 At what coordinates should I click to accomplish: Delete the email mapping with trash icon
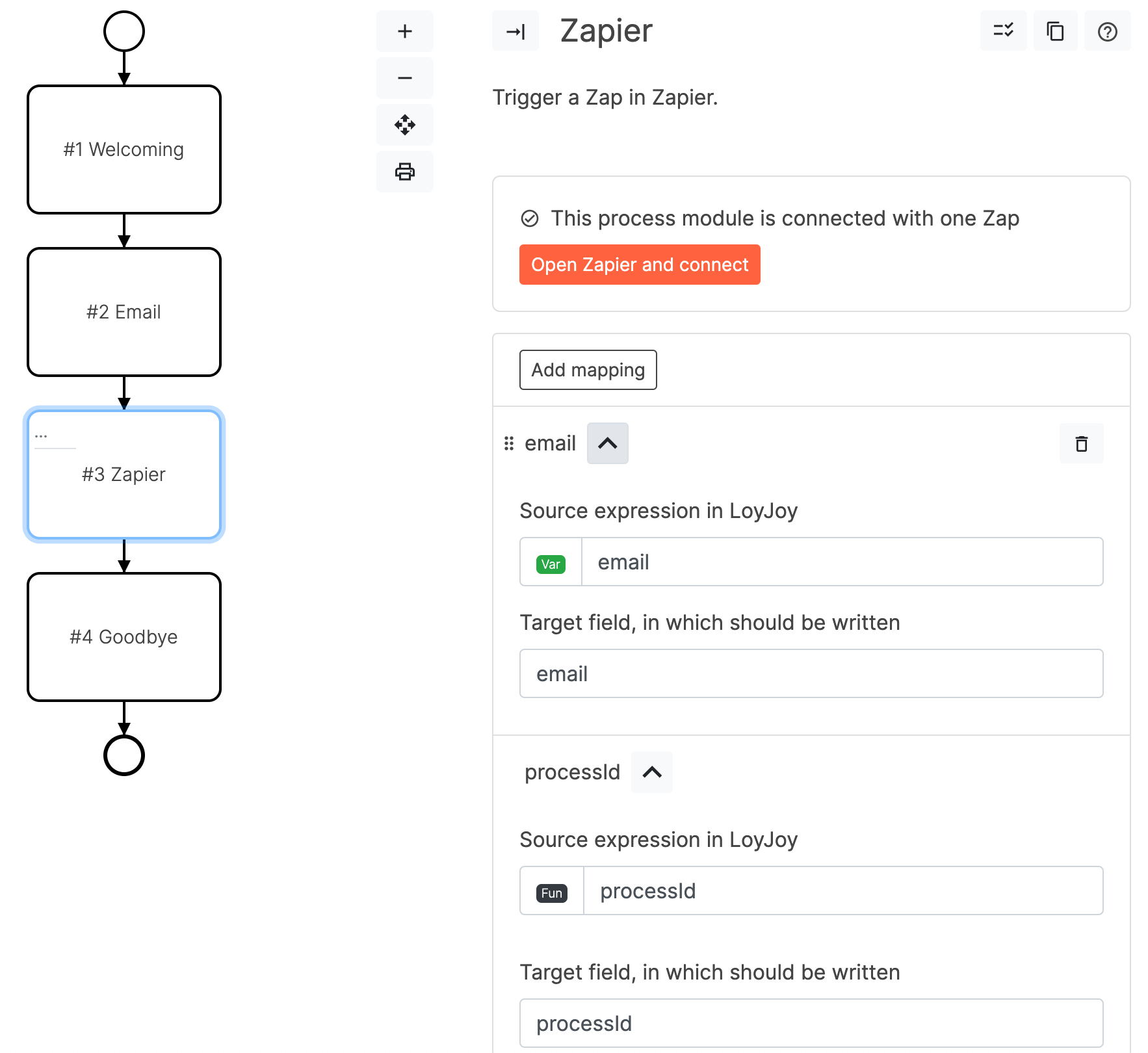point(1081,443)
